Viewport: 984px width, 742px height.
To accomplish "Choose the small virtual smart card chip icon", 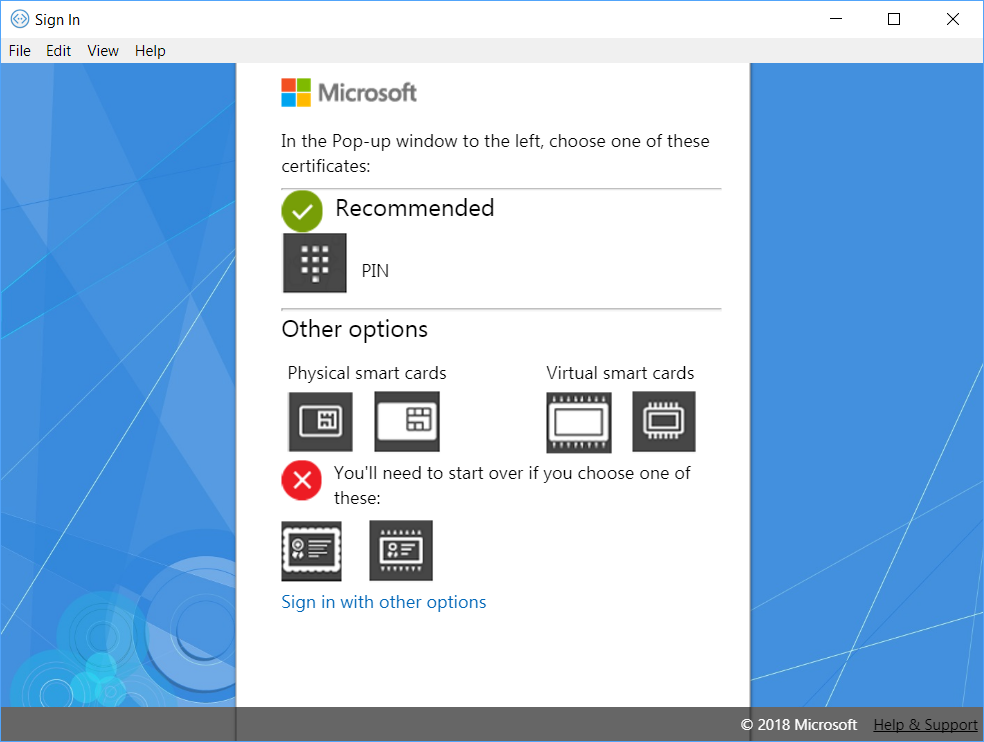I will [664, 421].
